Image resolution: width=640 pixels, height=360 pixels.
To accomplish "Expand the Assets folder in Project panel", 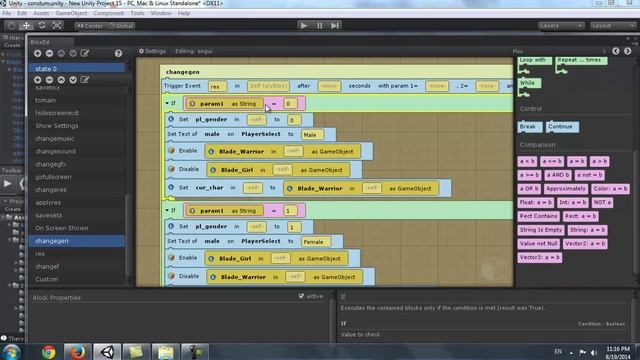I will tap(4, 217).
